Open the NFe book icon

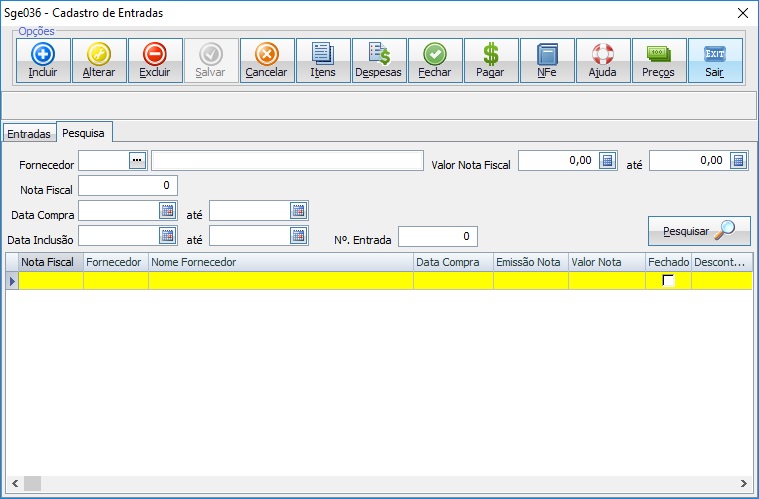pyautogui.click(x=547, y=54)
